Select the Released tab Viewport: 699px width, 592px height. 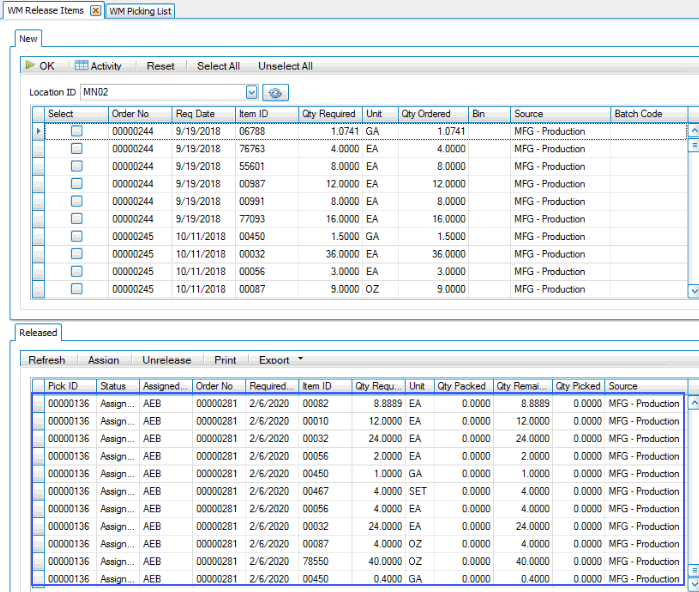tap(39, 332)
